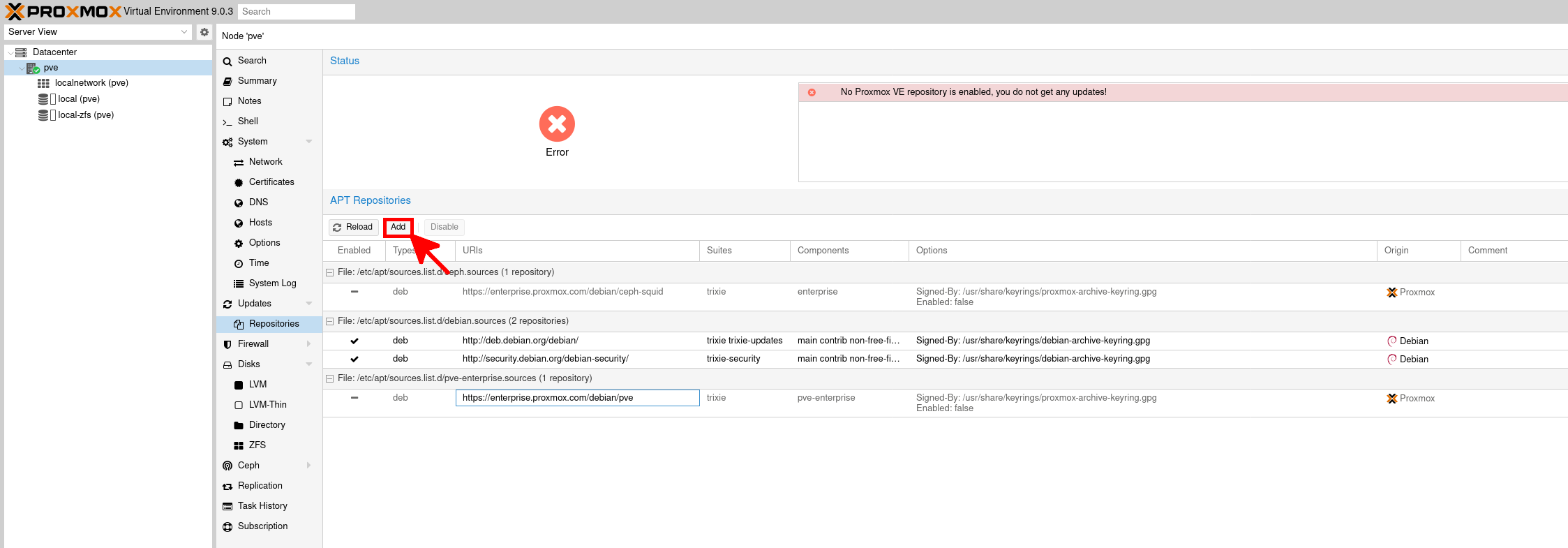This screenshot has width=1568, height=548.
Task: Focus the top Search input field
Action: click(297, 12)
